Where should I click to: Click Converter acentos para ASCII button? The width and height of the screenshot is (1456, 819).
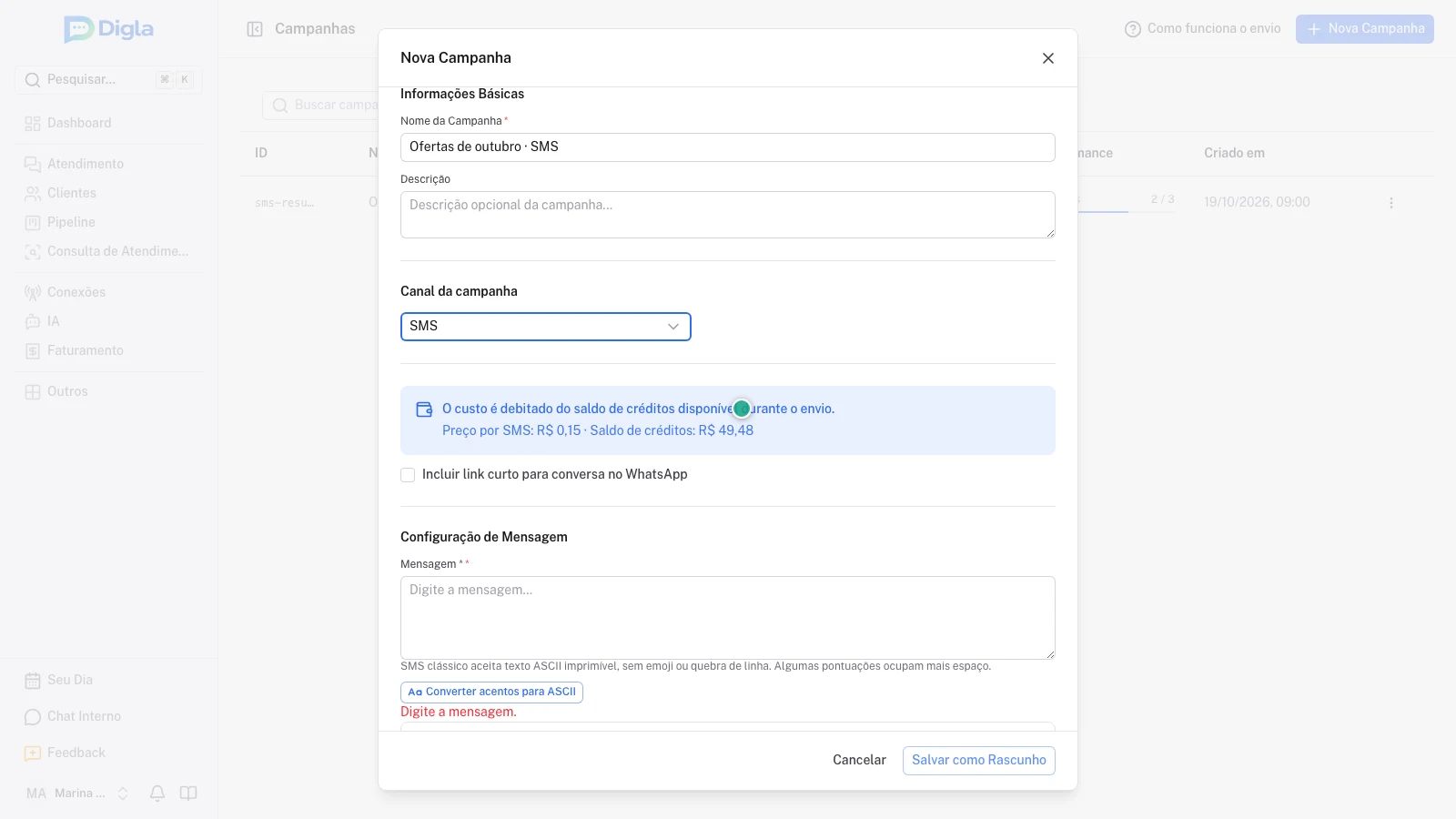tap(491, 693)
